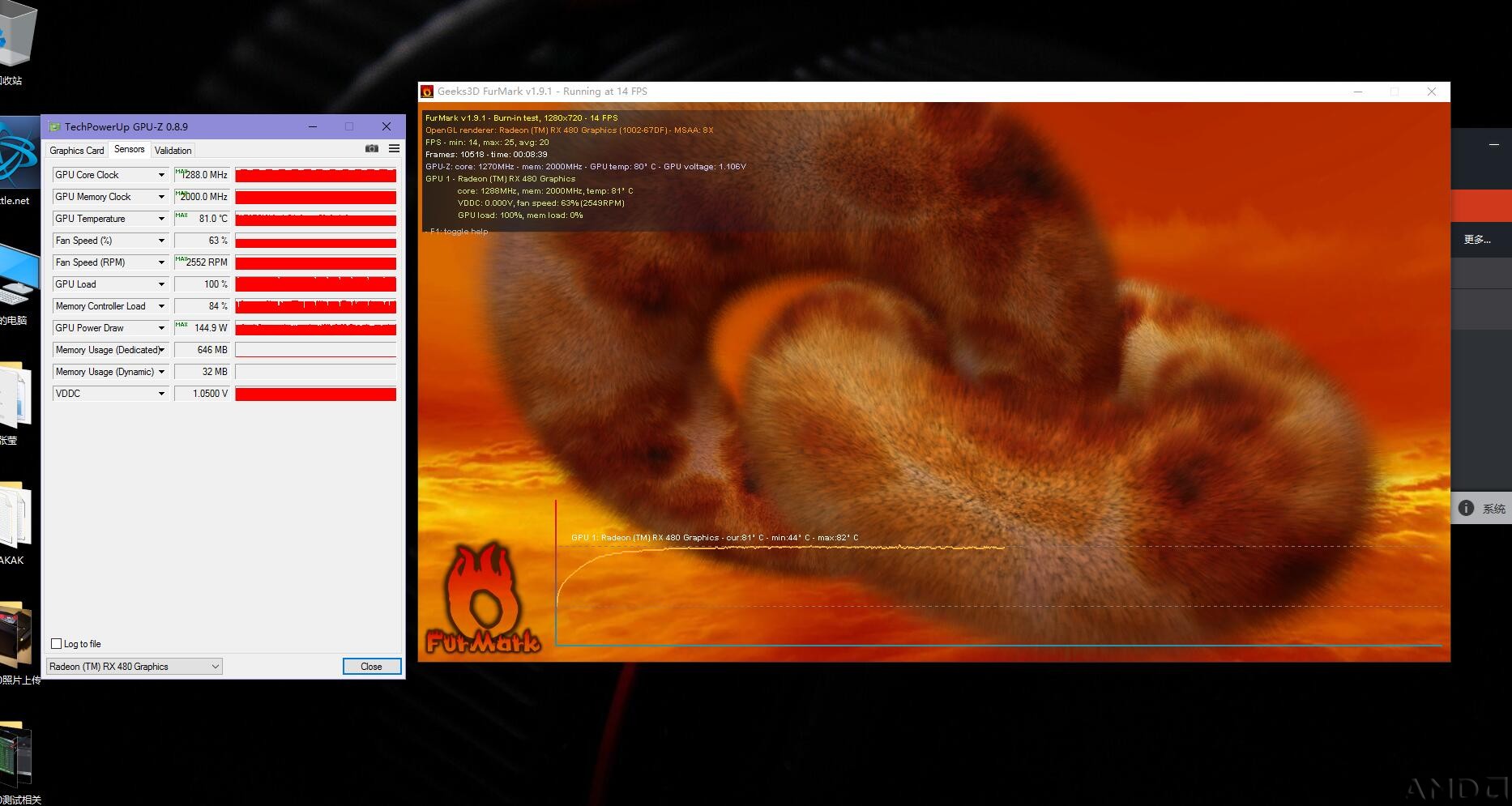Screen dimensions: 1512x806
Task: Click the 81.0 °C temperature value
Action: pos(202,219)
